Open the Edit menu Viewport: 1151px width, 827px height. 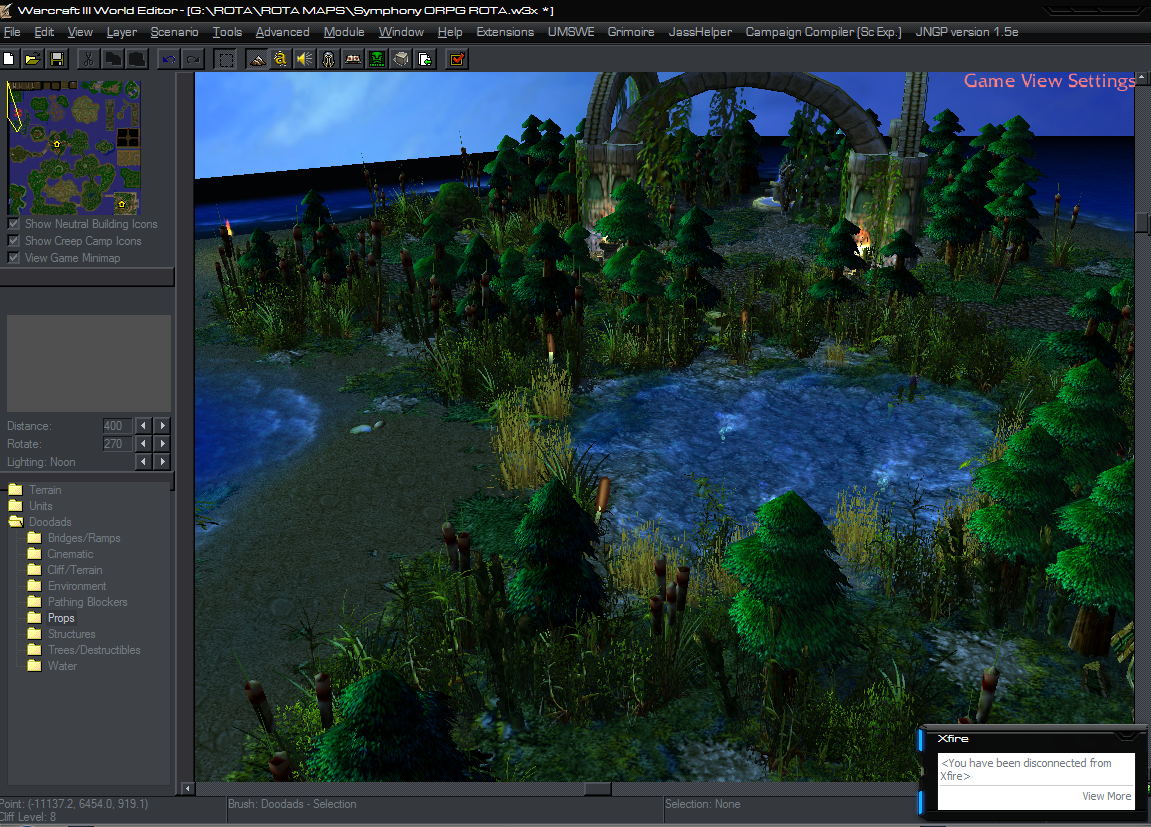click(x=44, y=32)
